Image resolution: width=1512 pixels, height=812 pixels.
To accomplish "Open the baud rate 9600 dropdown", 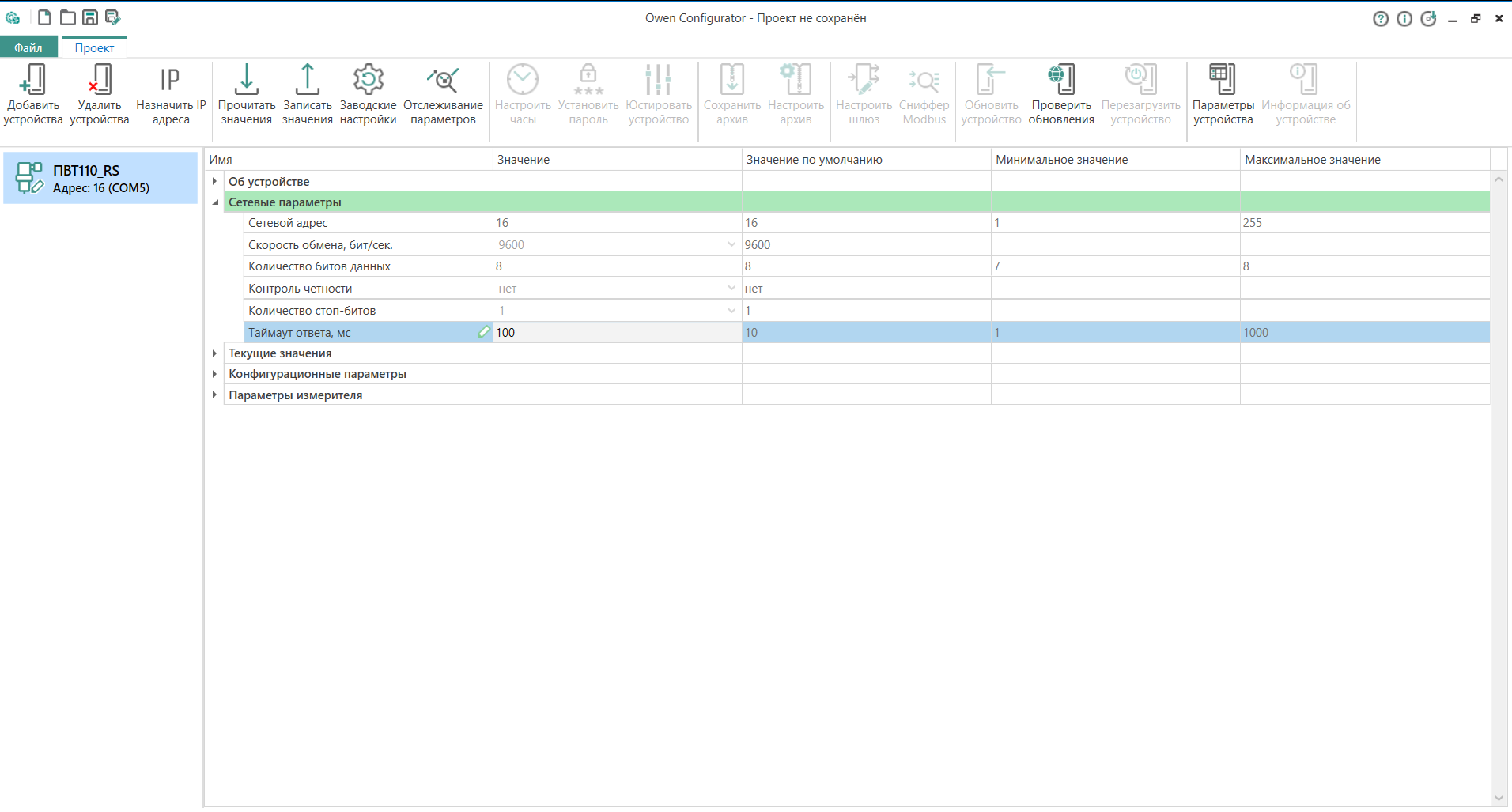I will click(x=731, y=245).
